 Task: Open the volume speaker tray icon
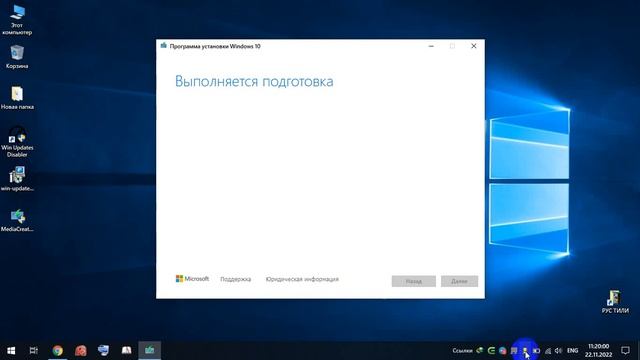(x=559, y=351)
